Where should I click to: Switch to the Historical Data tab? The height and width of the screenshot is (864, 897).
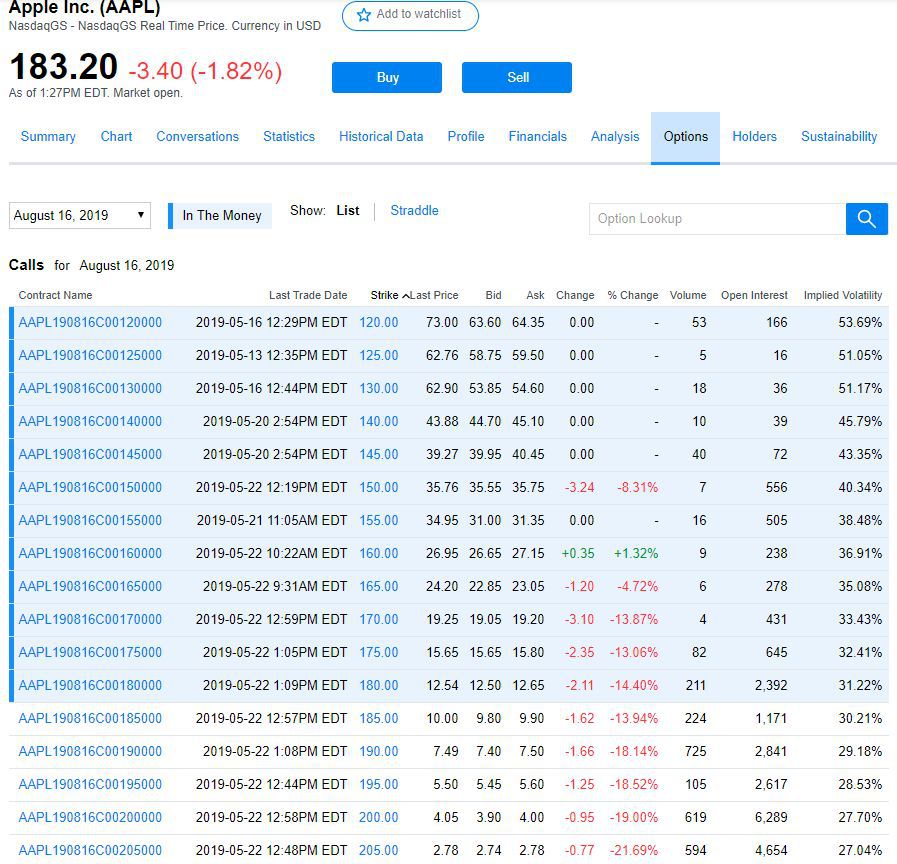pyautogui.click(x=381, y=137)
